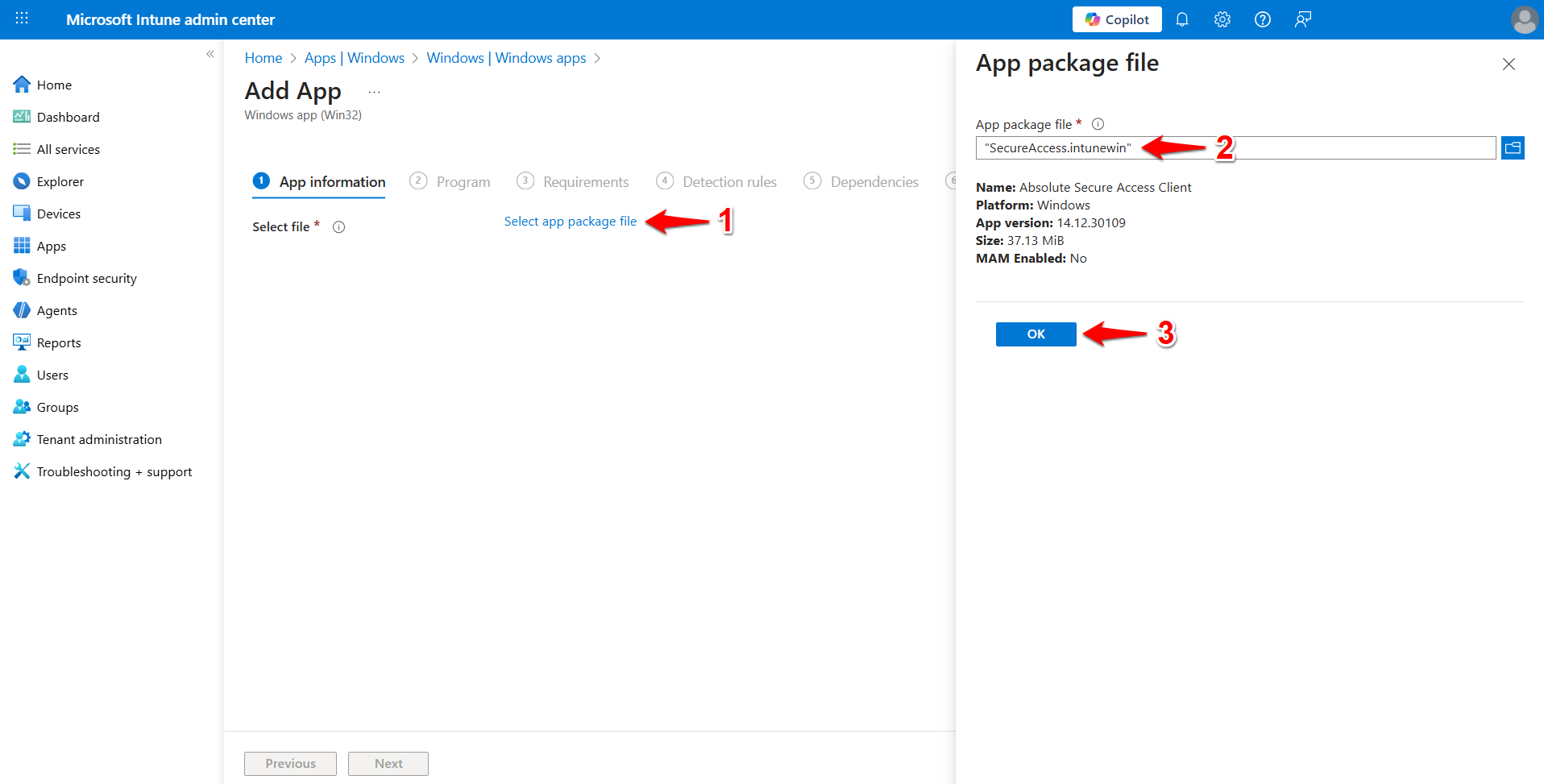Open the Home icon in sidebar
Screen dimensions: 1544x784
[x=22, y=85]
